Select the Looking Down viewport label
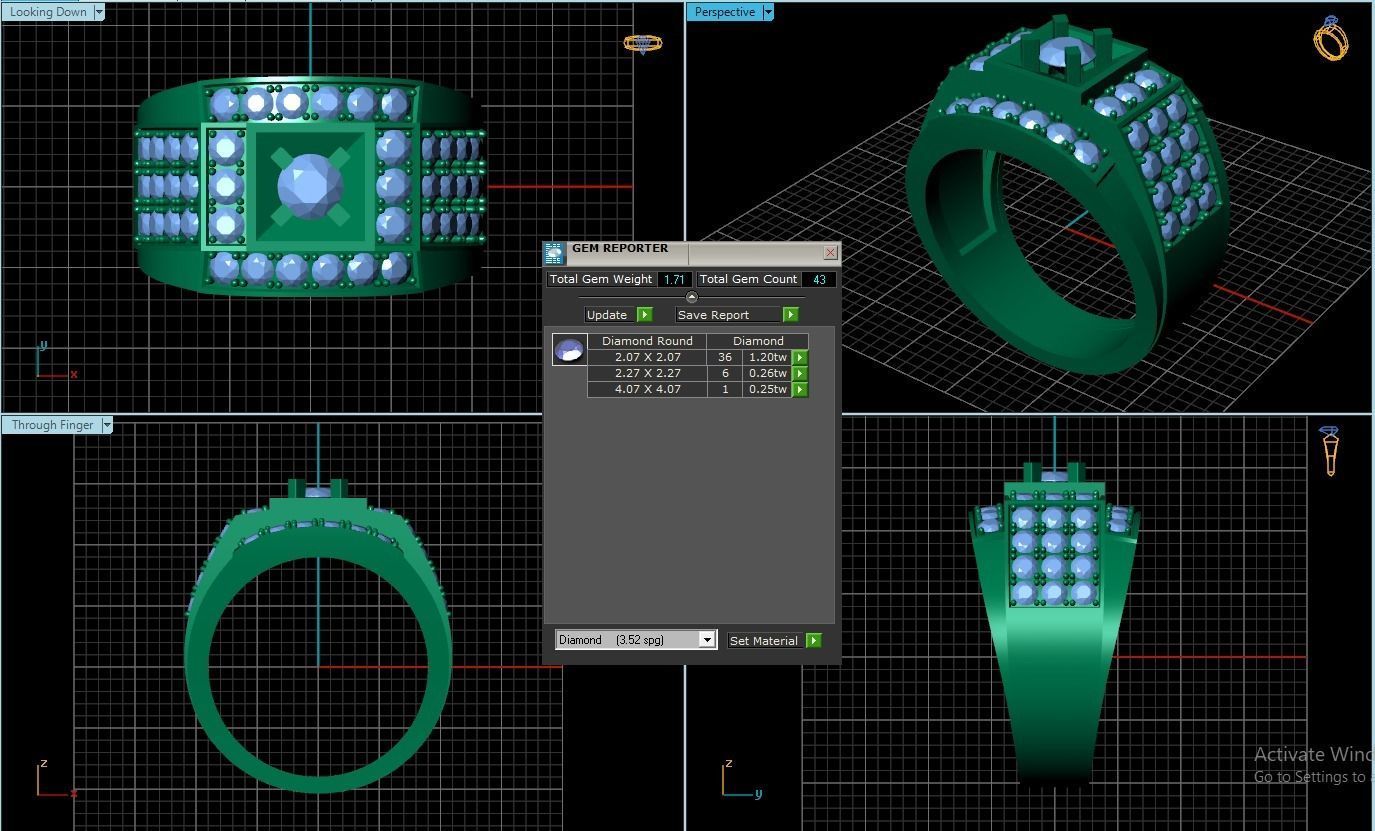1375x831 pixels. pos(48,12)
